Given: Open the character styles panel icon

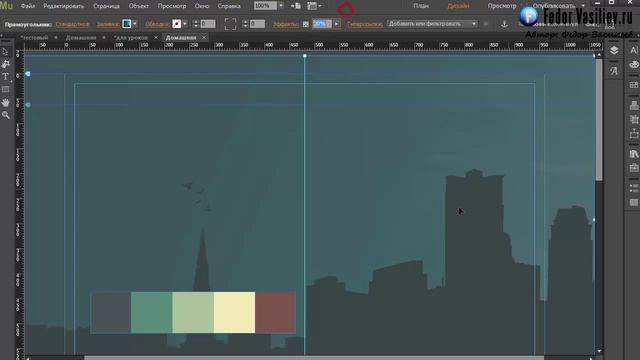Looking at the screenshot, I should [x=614, y=71].
